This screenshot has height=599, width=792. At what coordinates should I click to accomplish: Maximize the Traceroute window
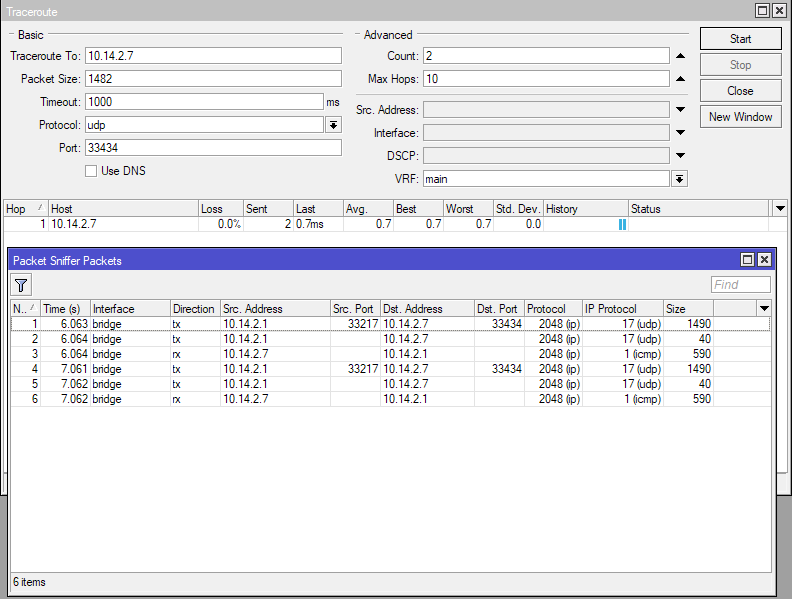[763, 10]
